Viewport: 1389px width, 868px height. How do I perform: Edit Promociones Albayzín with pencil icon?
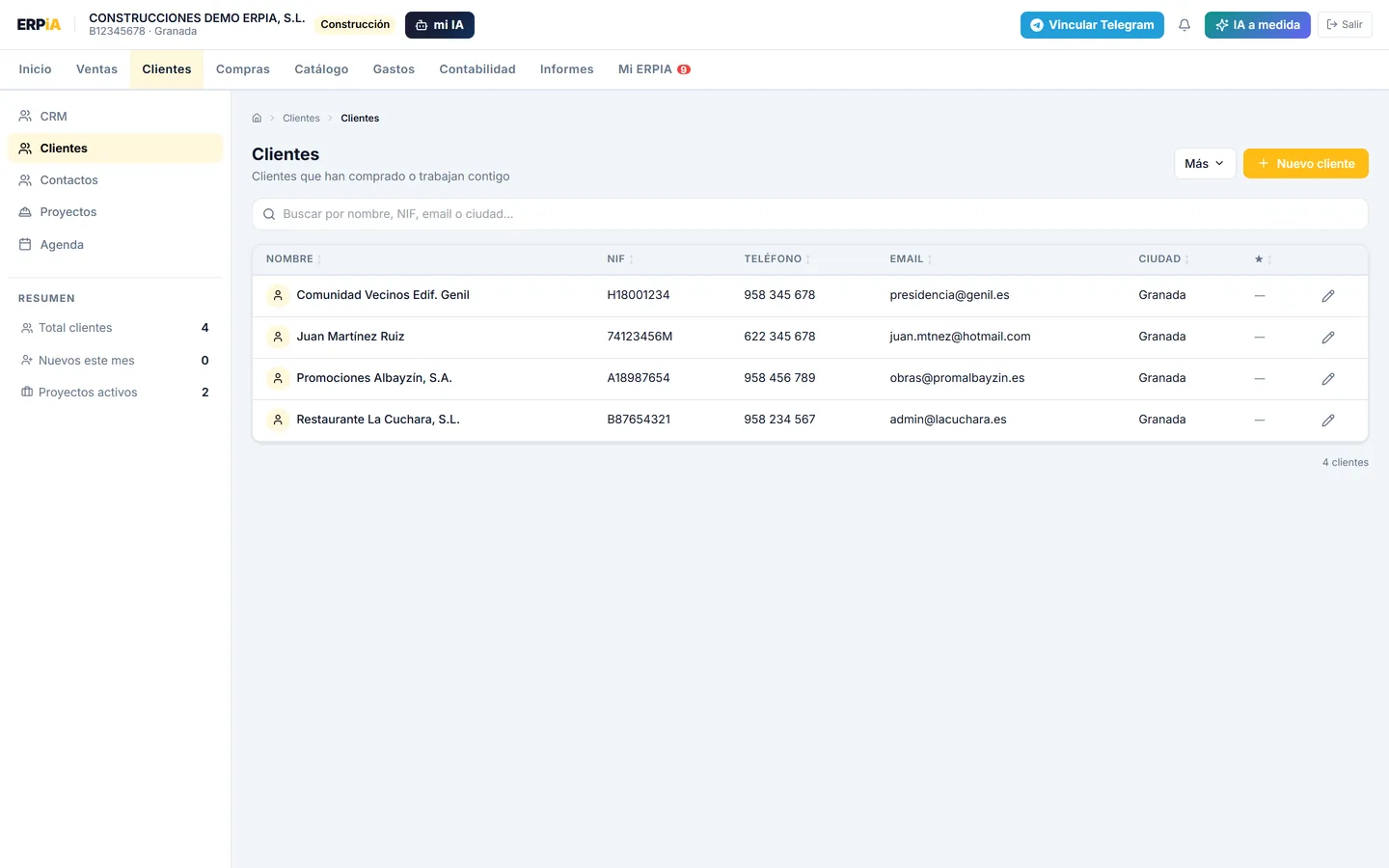tap(1328, 379)
